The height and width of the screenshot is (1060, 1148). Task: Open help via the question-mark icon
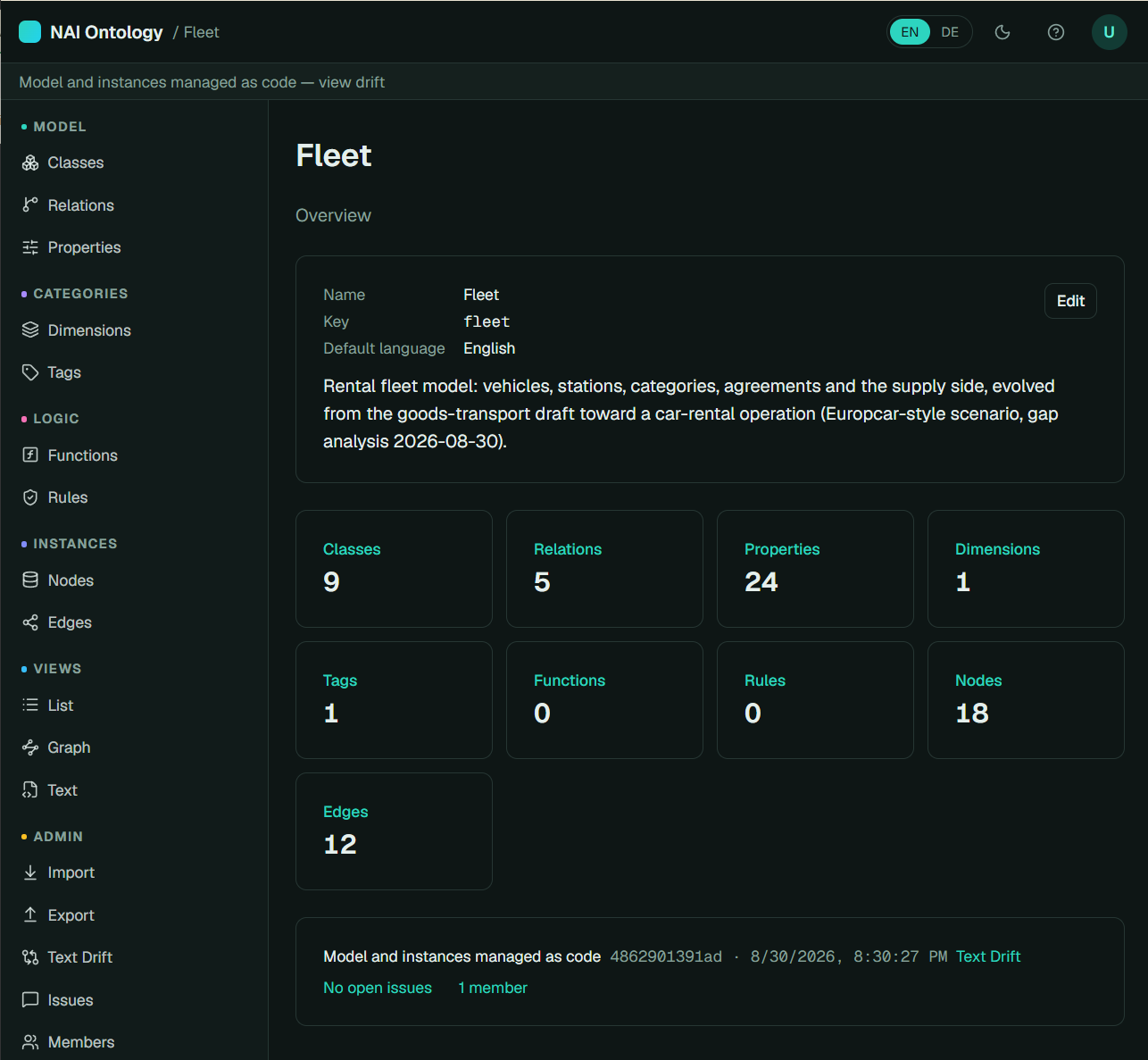1056,32
